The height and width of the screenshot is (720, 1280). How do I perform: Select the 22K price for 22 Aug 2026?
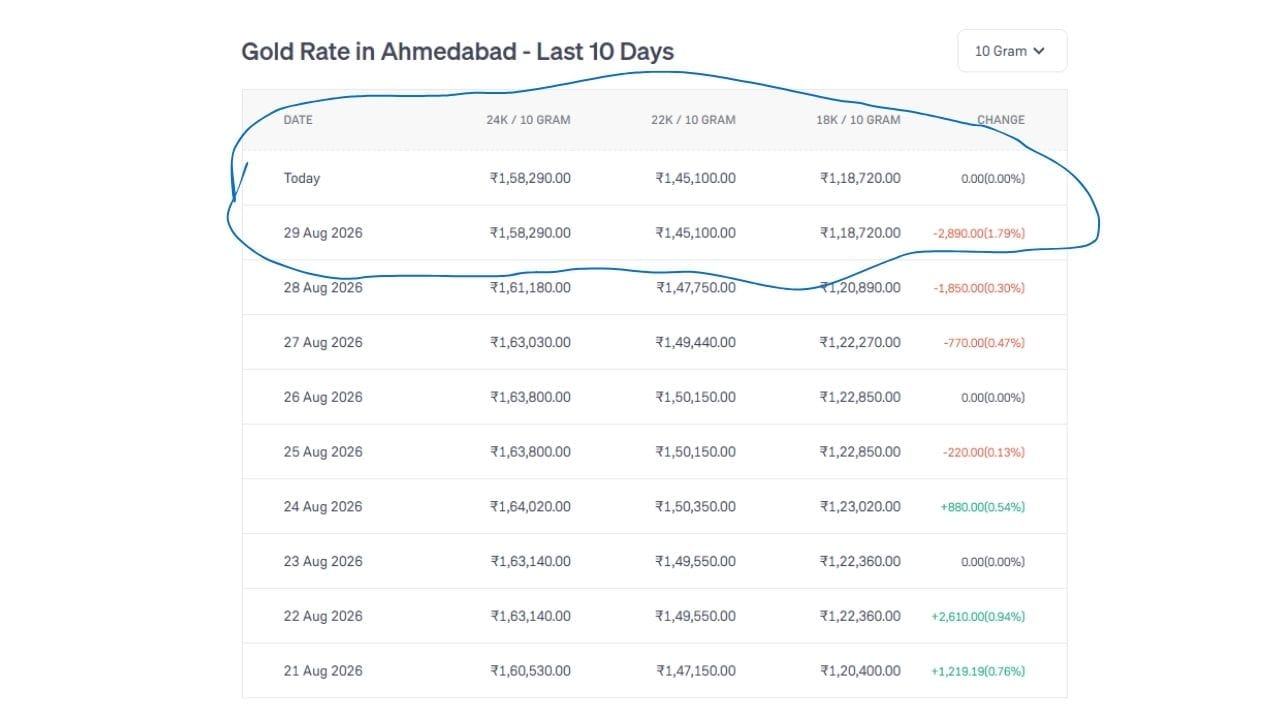(695, 616)
